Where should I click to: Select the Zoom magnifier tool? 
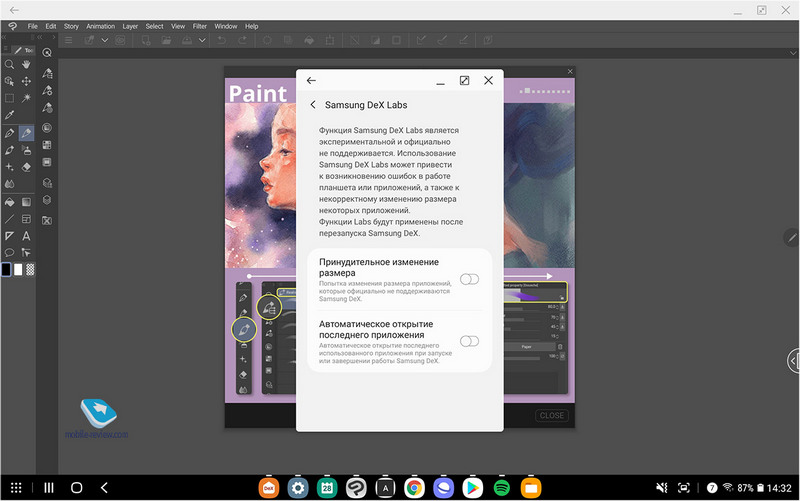(9, 63)
